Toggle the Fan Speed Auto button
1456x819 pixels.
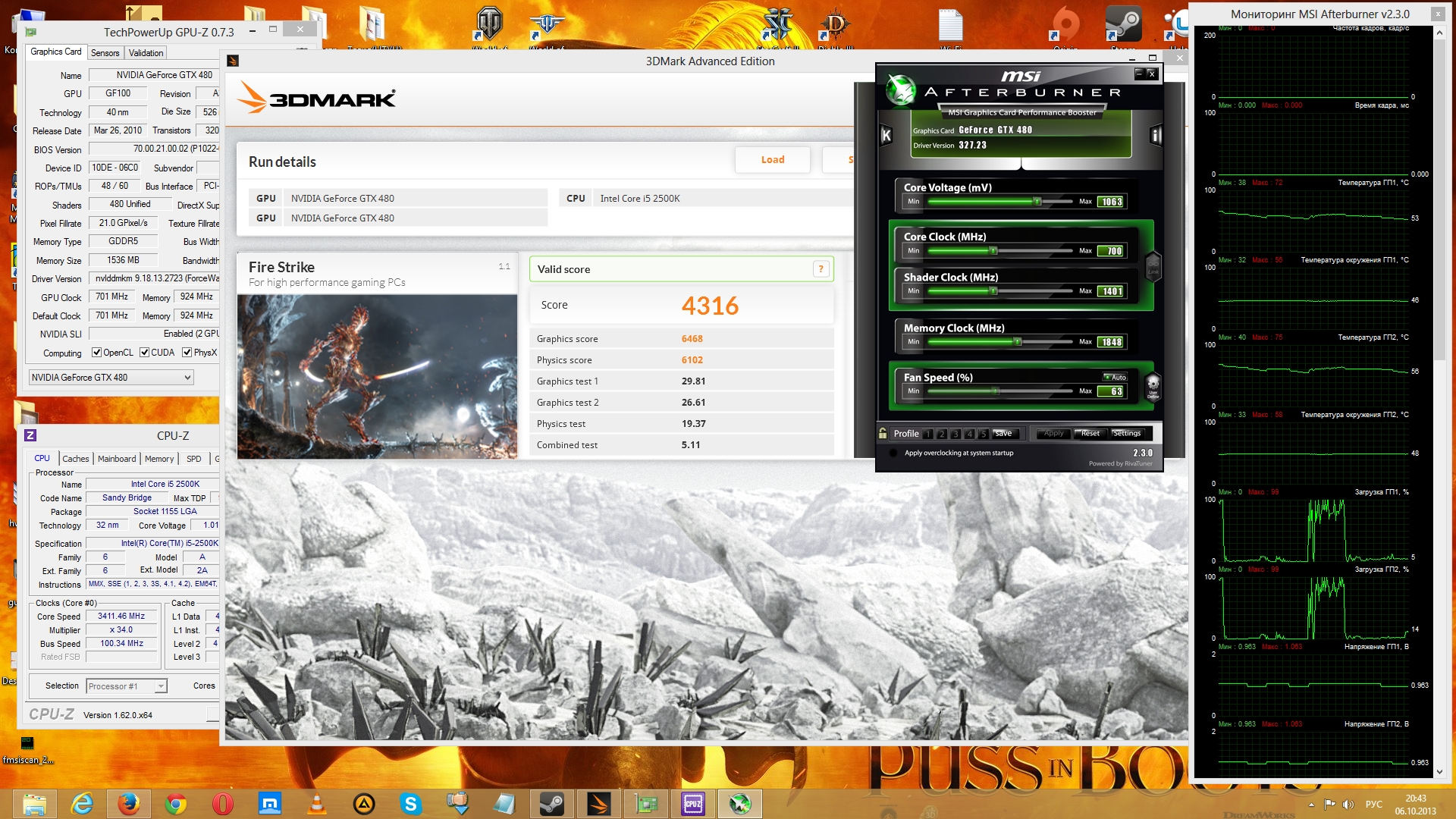click(x=1116, y=377)
